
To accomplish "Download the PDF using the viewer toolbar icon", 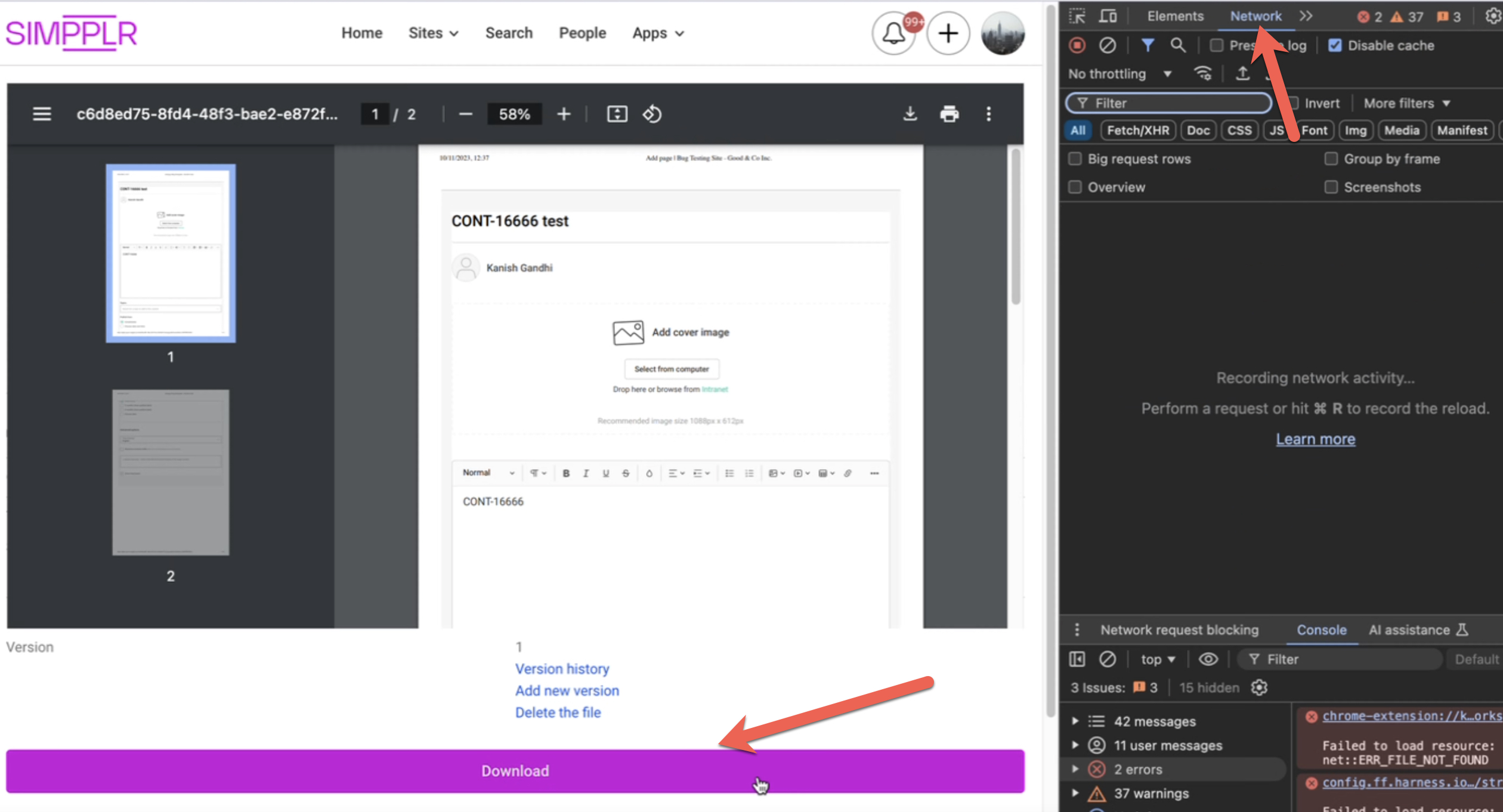I will [909, 113].
